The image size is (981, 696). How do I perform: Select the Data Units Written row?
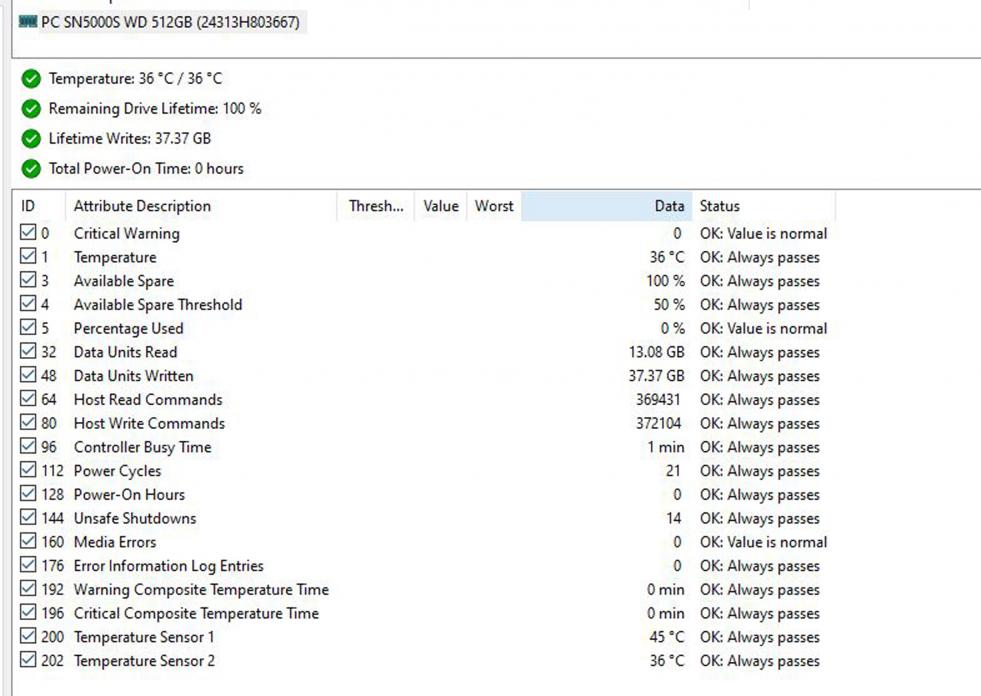134,376
